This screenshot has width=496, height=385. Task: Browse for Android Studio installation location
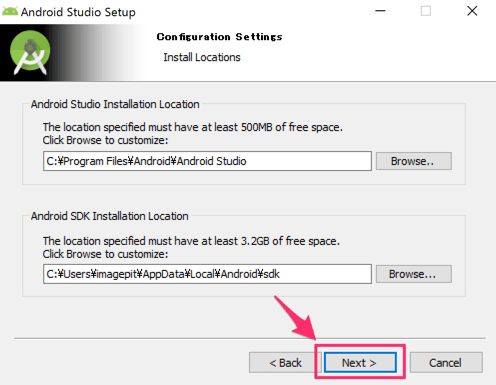click(414, 161)
